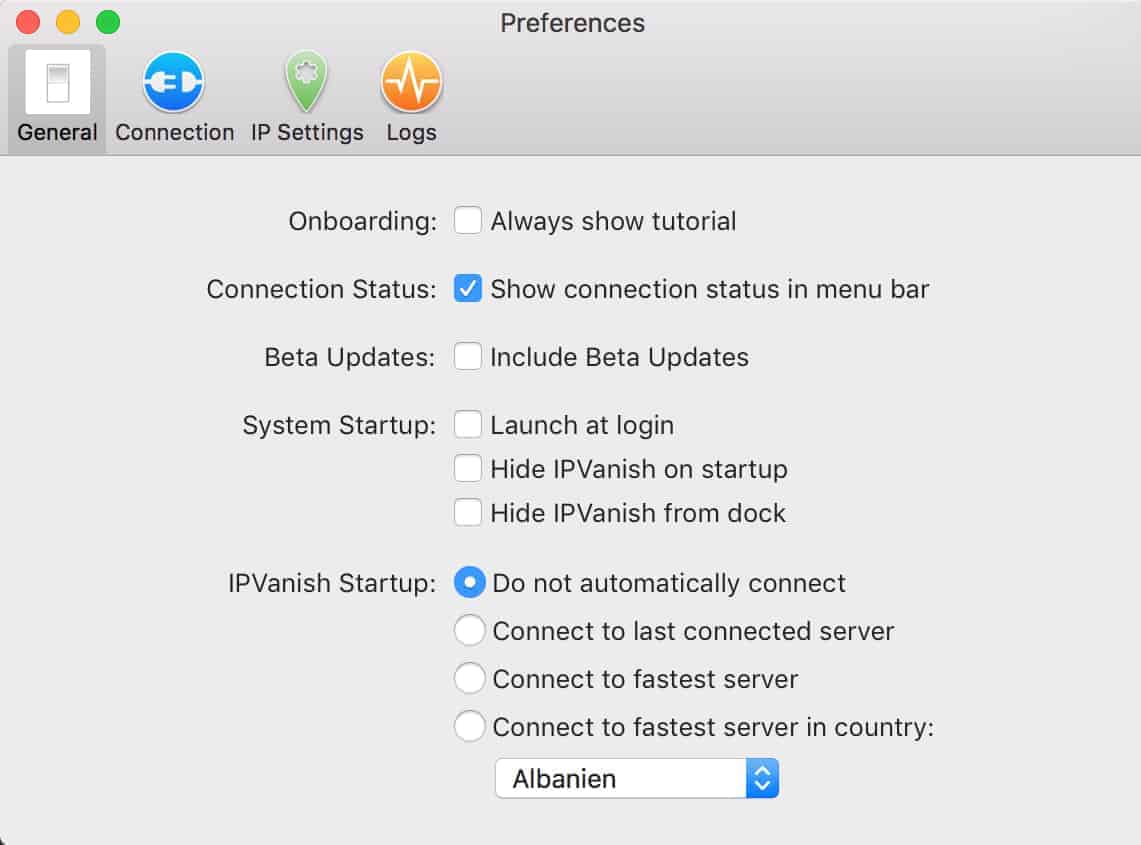This screenshot has height=845, width=1141.
Task: Enable Include Beta Updates checkbox
Action: click(467, 357)
